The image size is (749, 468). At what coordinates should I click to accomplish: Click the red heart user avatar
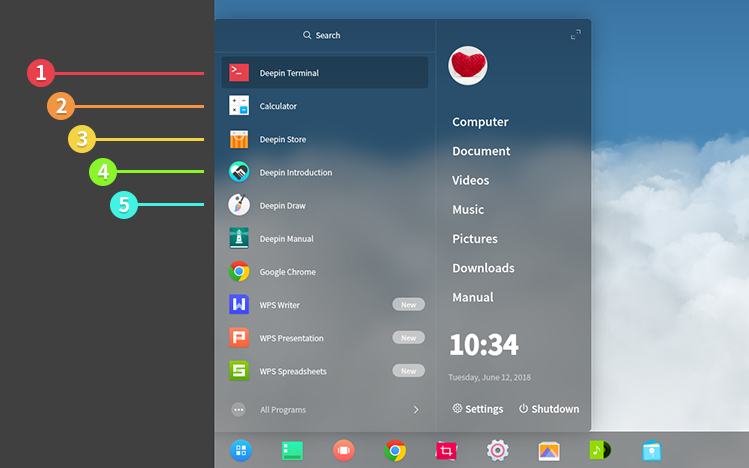point(468,66)
